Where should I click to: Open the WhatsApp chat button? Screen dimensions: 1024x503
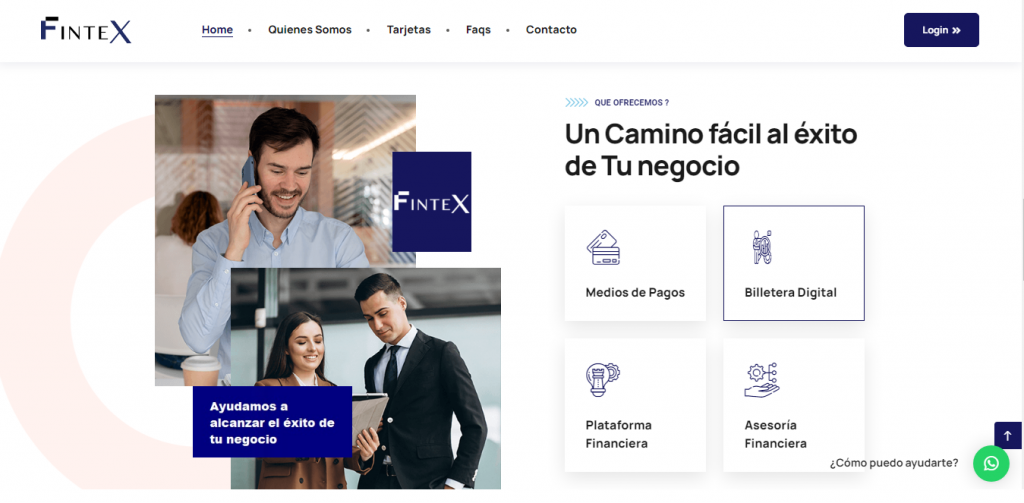(991, 463)
